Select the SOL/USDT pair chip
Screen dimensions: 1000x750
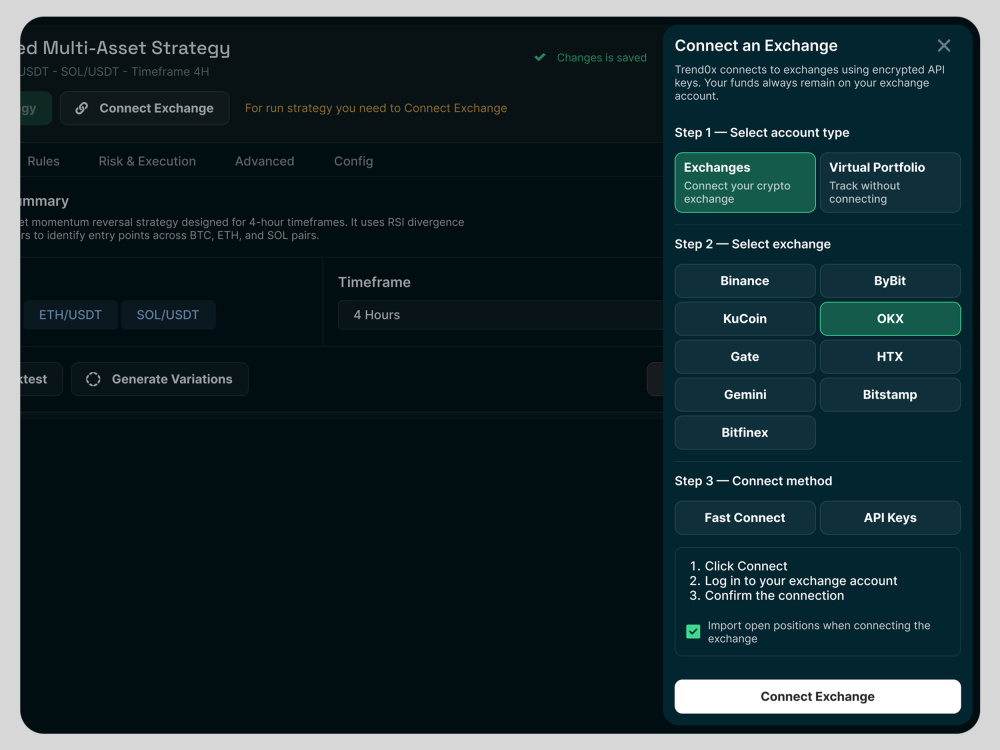tap(168, 315)
